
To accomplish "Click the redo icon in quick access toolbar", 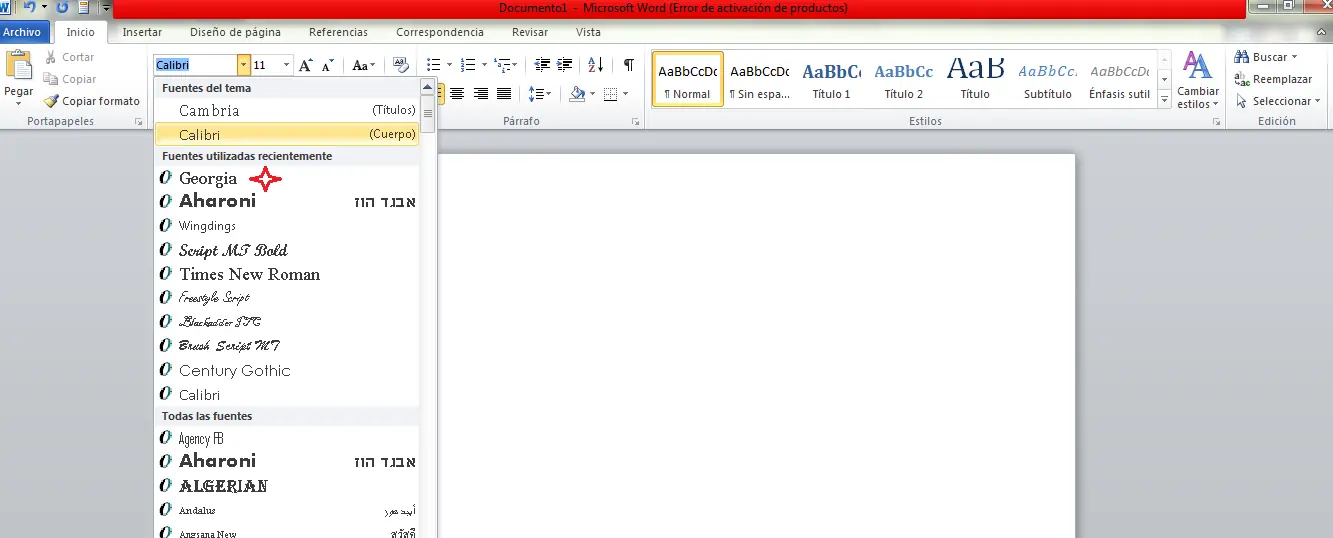I will [63, 7].
